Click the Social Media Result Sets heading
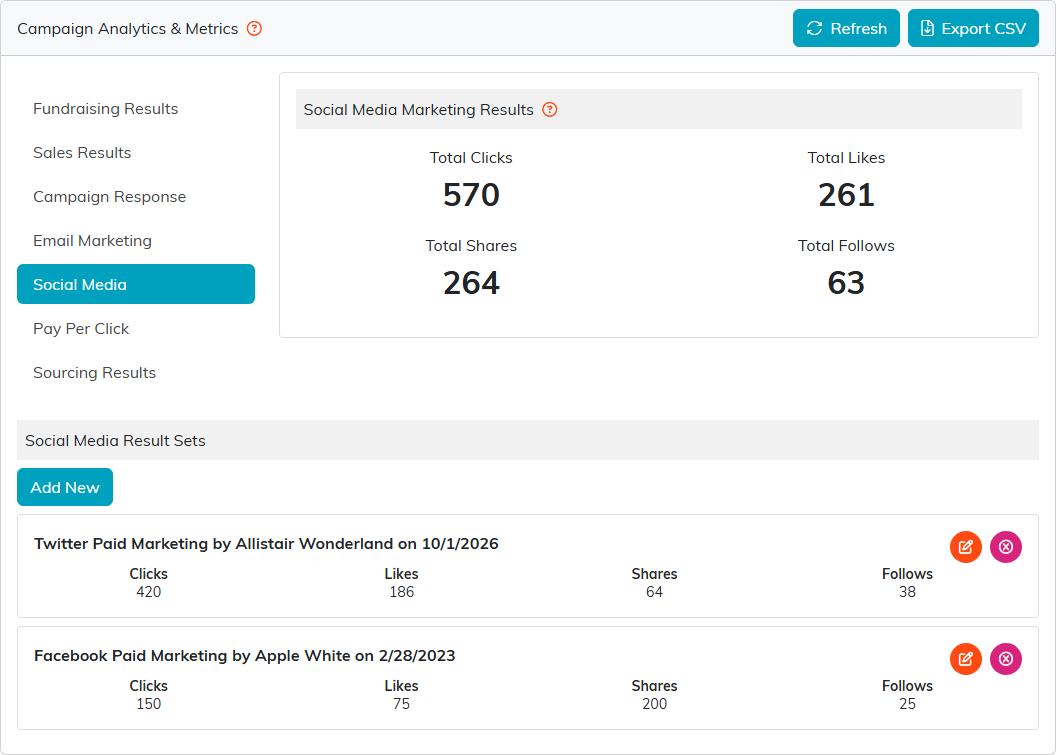This screenshot has height=755, width=1056. tap(115, 440)
